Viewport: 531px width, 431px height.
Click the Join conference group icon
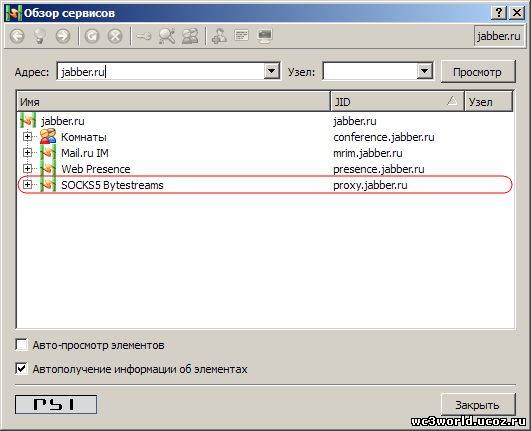(190, 36)
